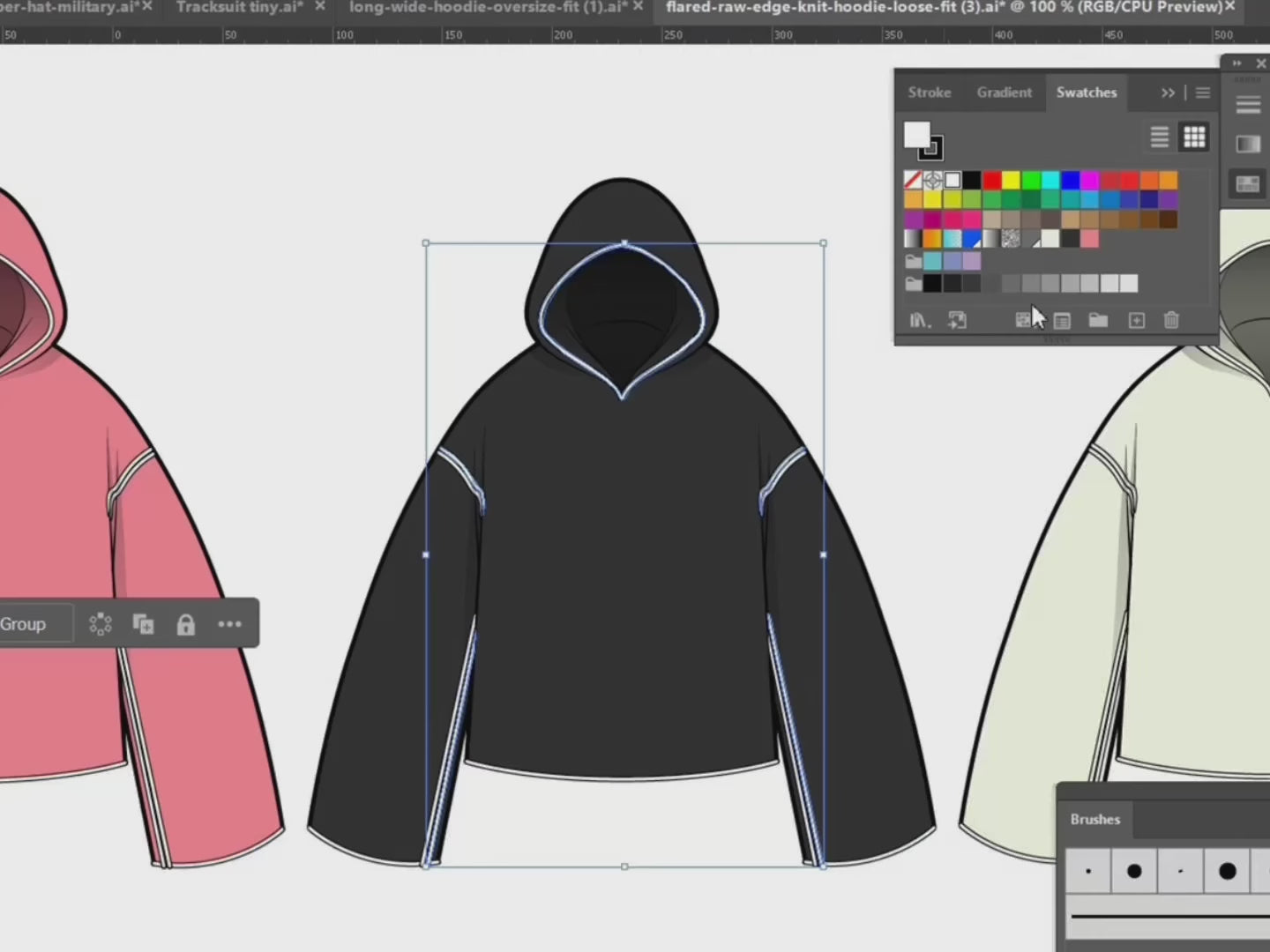
Task: Expand the hidden panel tabs with double arrow
Action: 1168,92
